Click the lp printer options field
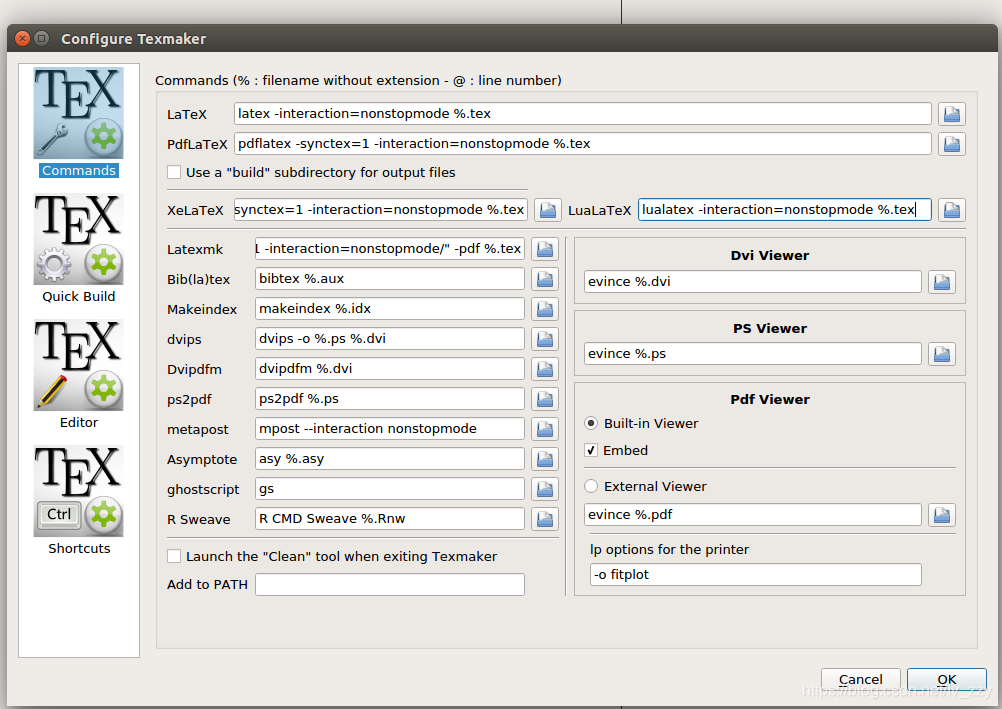 (x=755, y=575)
